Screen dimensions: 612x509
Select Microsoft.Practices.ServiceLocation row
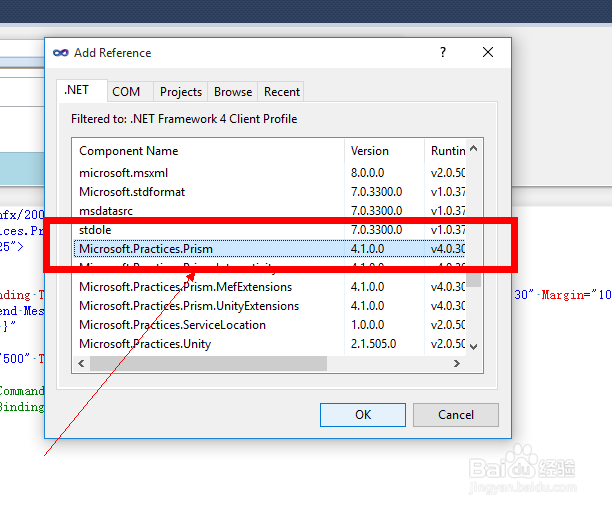(269, 325)
